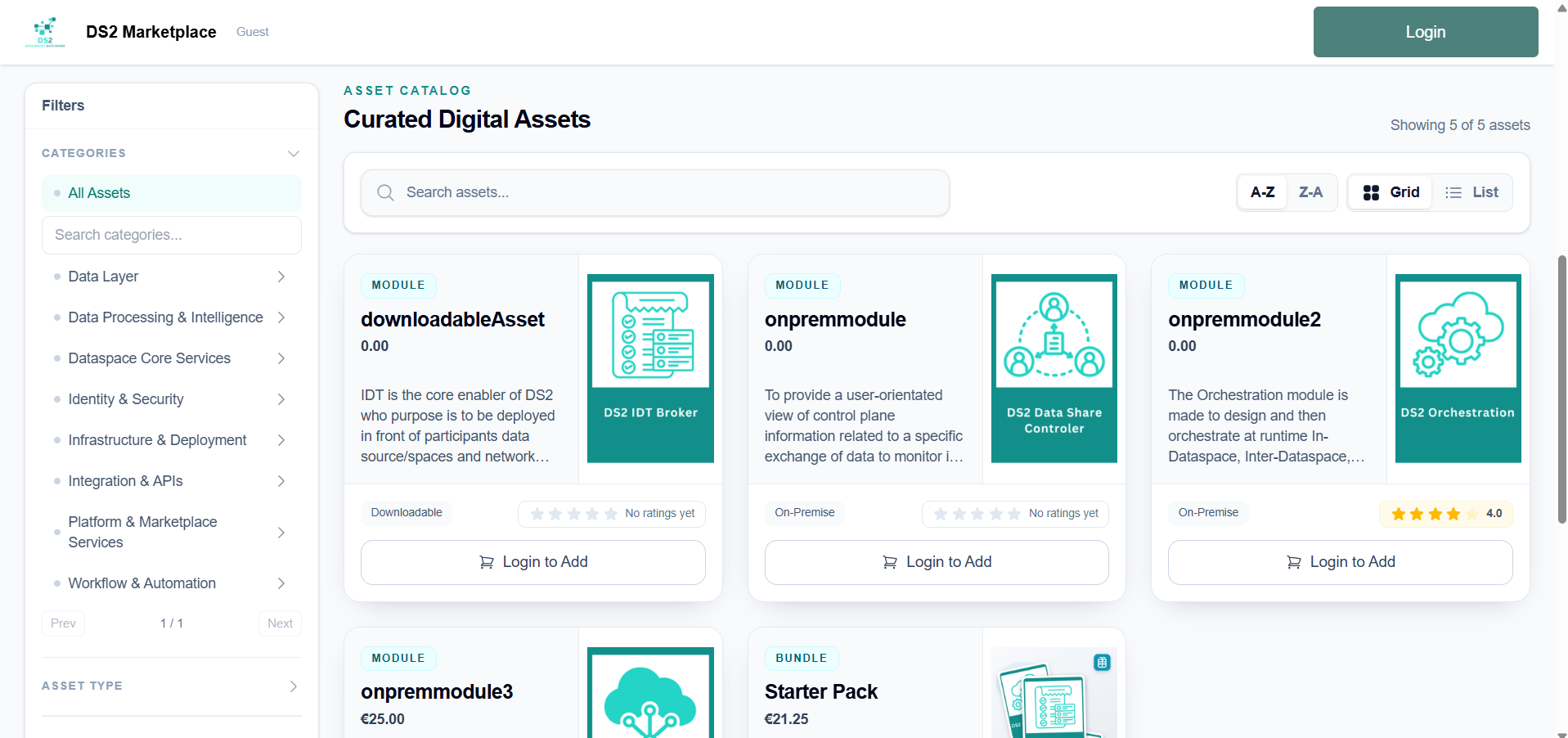Click the Grid view icon

[1371, 192]
